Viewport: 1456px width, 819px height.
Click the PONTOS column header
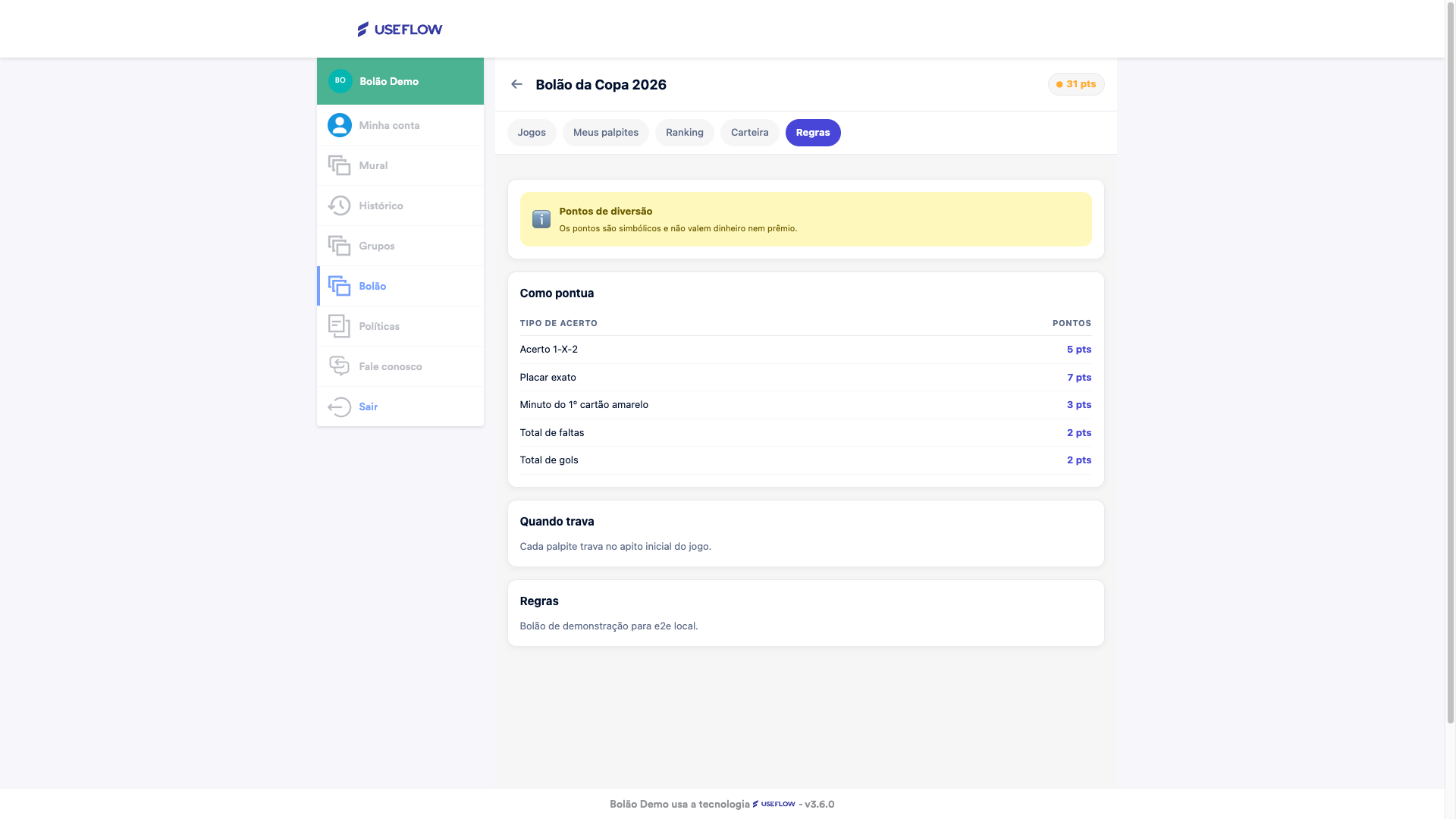point(1072,323)
